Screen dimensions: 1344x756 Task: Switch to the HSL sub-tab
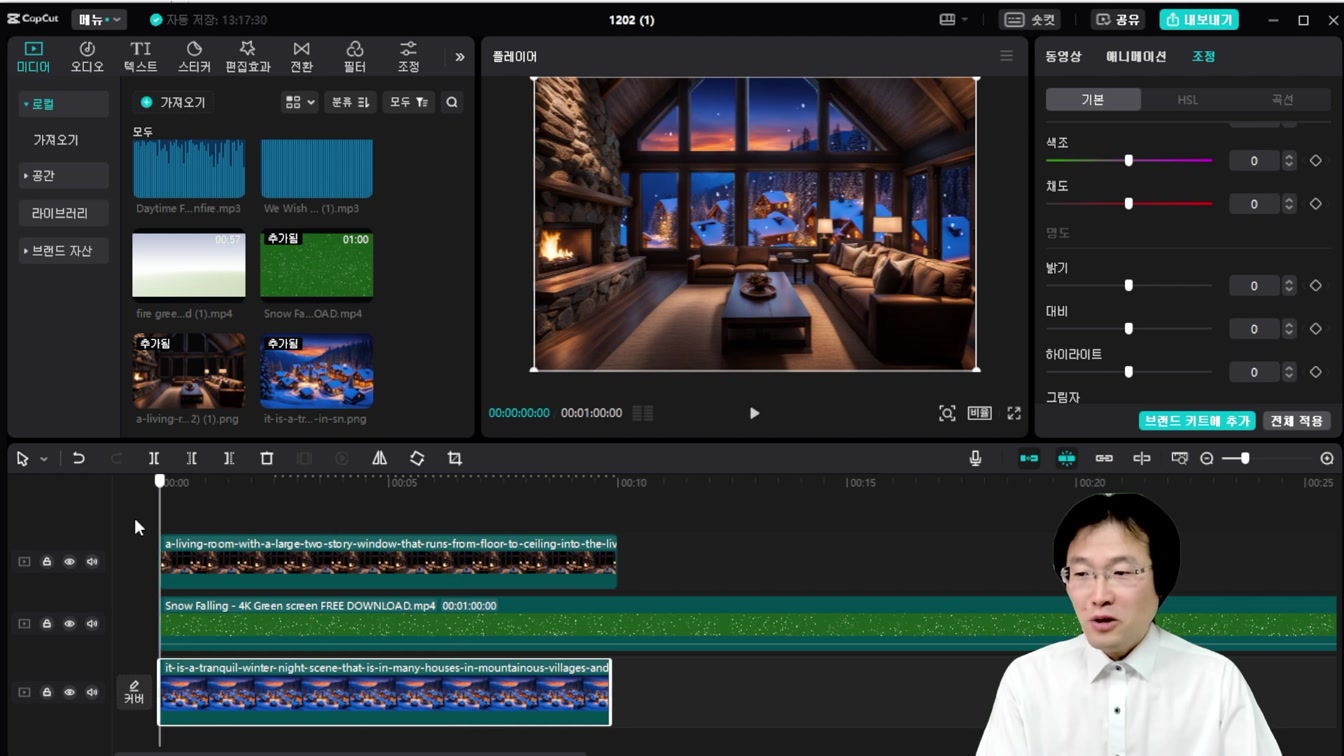[x=1187, y=100]
